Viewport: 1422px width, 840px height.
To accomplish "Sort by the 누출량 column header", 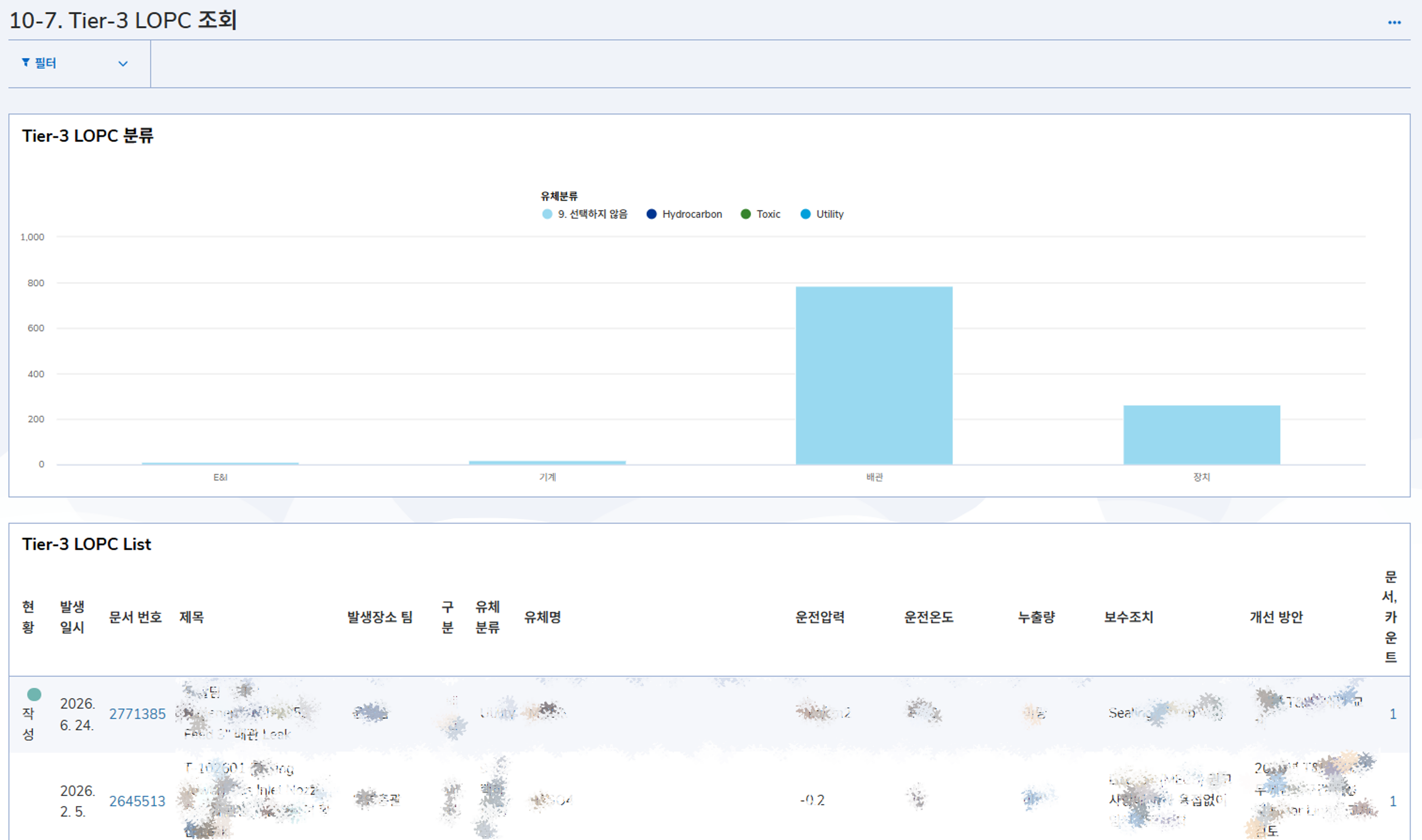I will (1036, 617).
